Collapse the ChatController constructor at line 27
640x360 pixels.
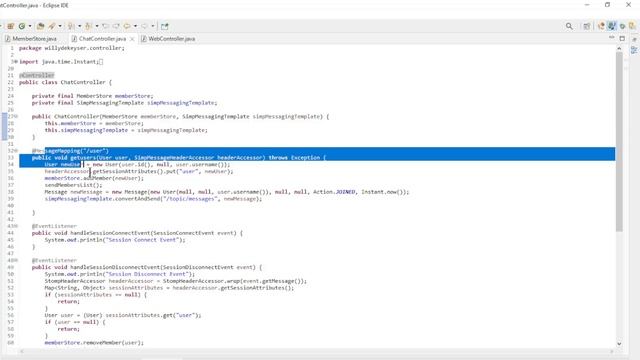tap(16, 116)
